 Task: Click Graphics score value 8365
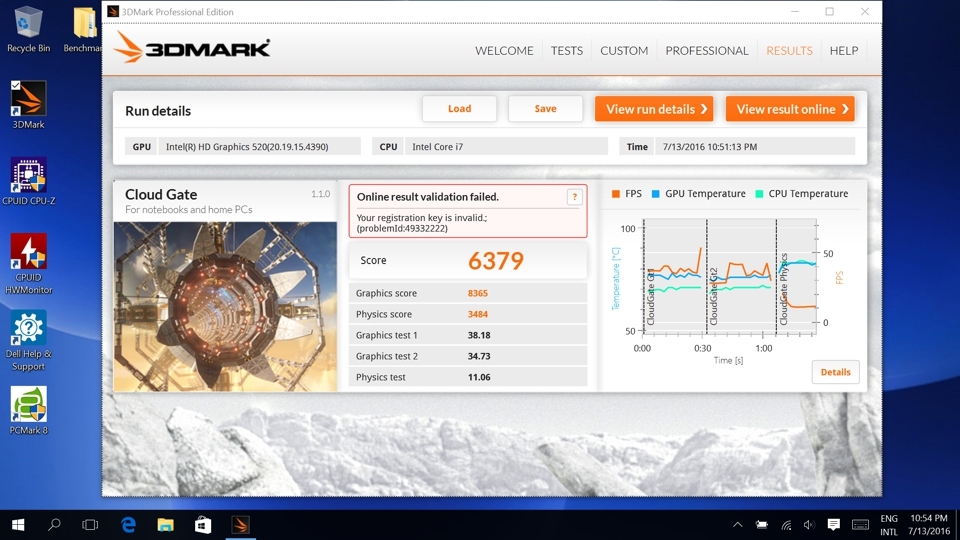pos(478,293)
